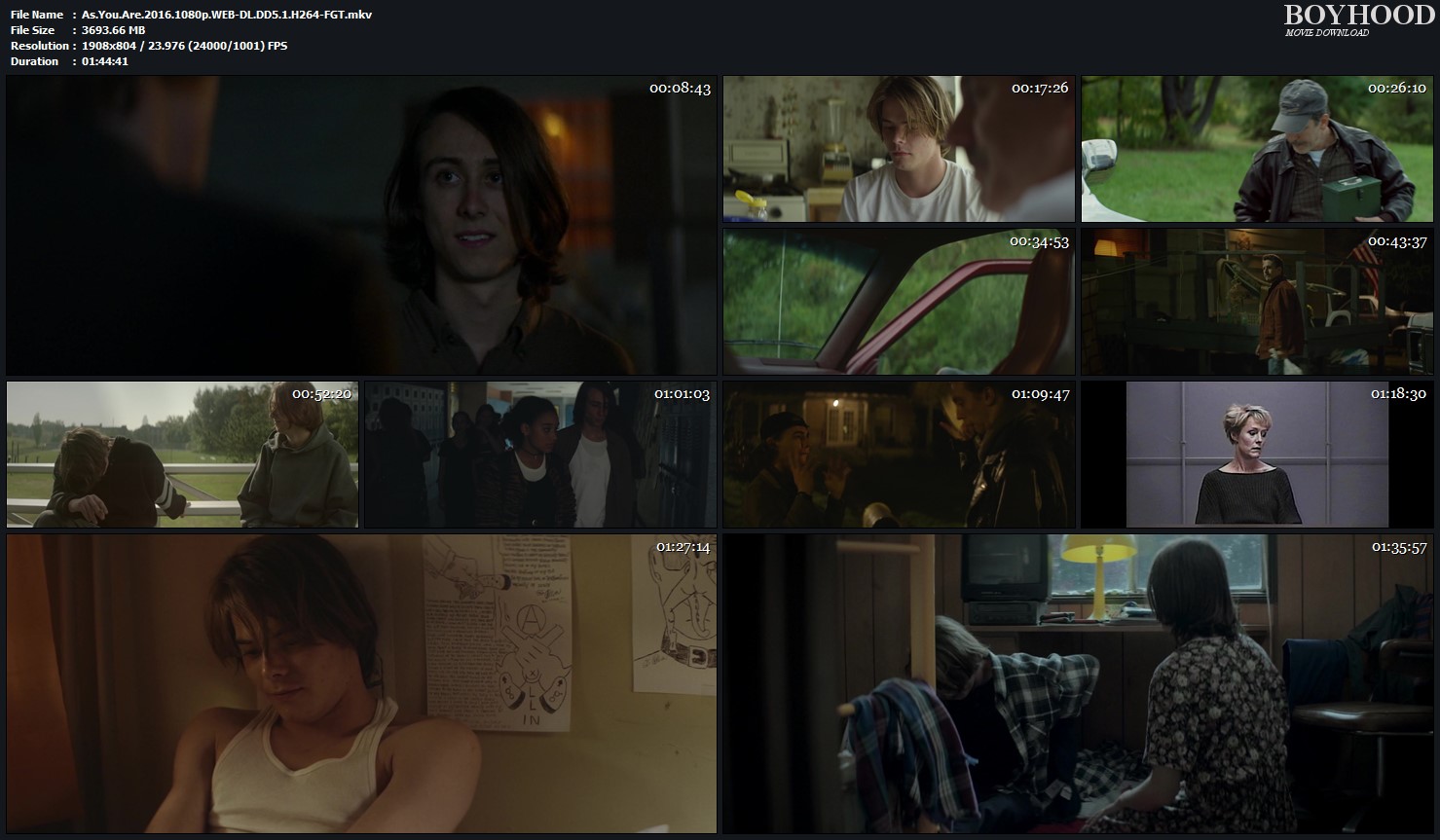Open the park bench thumbnail at 00:52:20
The height and width of the screenshot is (840, 1440).
[182, 454]
